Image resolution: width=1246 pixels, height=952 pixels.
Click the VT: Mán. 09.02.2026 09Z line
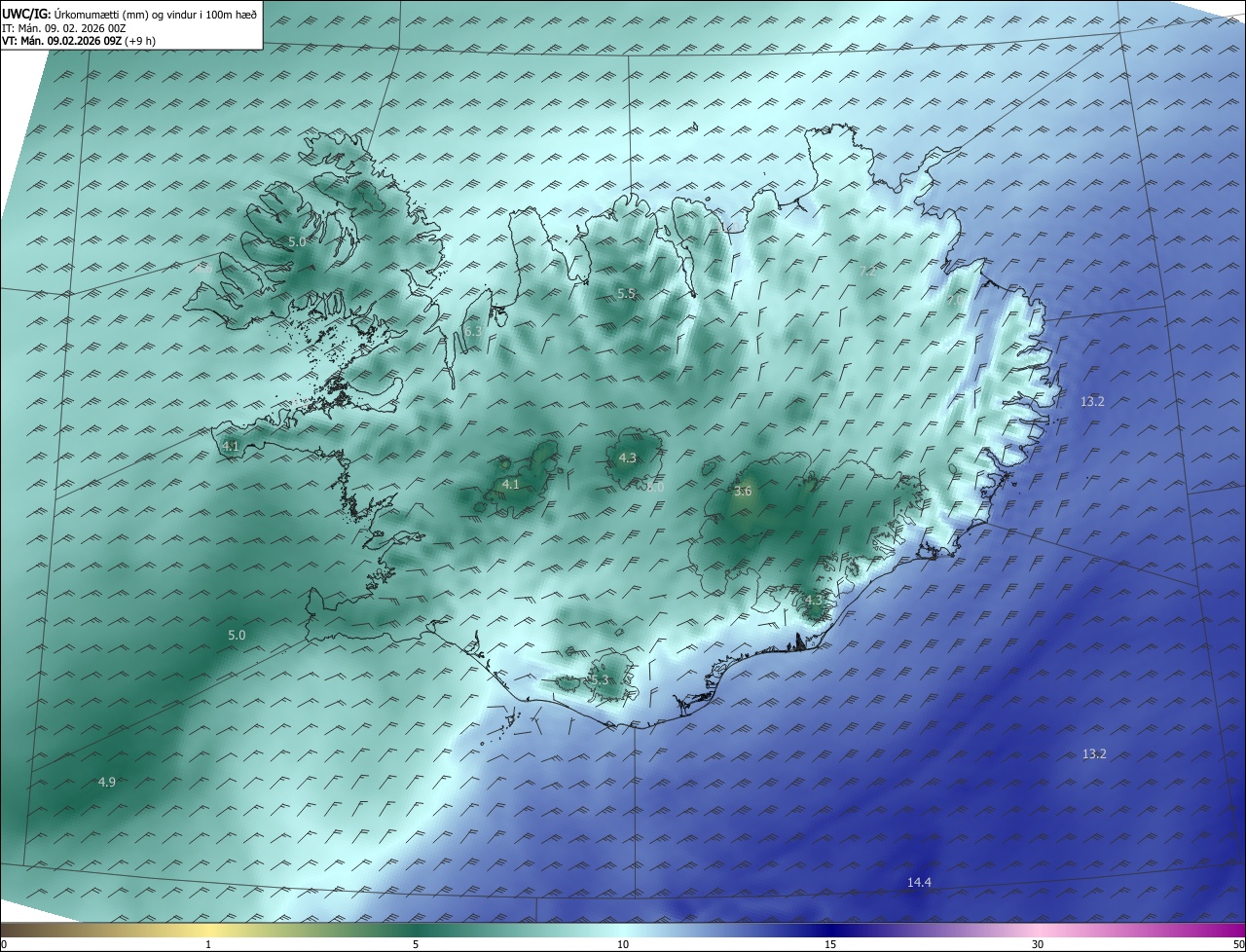point(78,41)
